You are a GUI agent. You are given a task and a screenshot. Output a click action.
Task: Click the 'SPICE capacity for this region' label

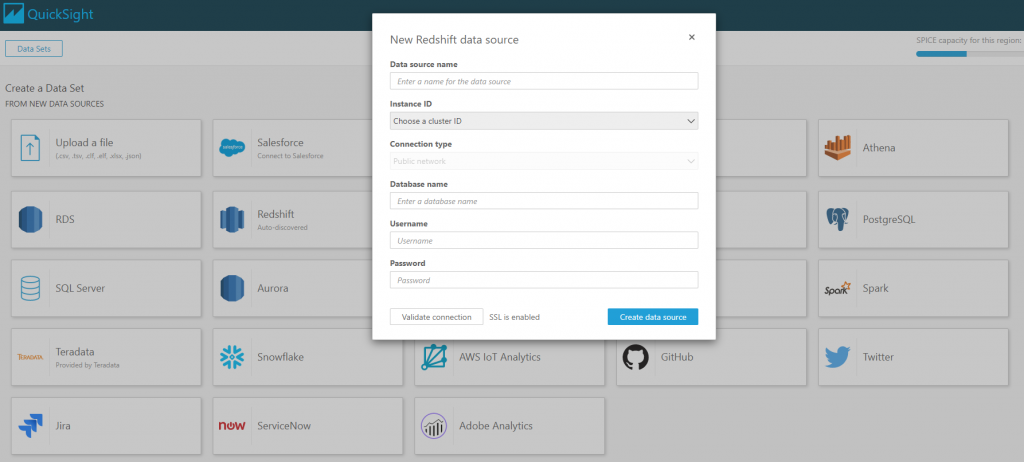tap(970, 41)
